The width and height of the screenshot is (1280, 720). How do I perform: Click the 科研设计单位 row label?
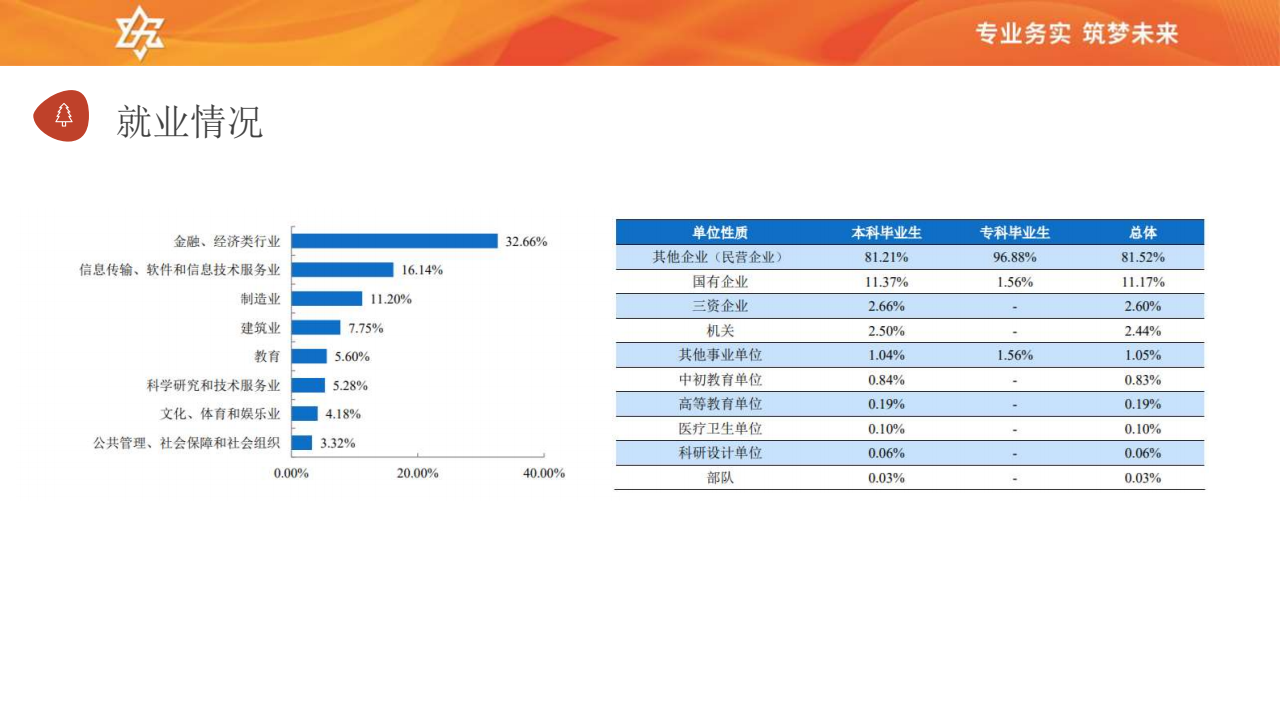coord(720,453)
